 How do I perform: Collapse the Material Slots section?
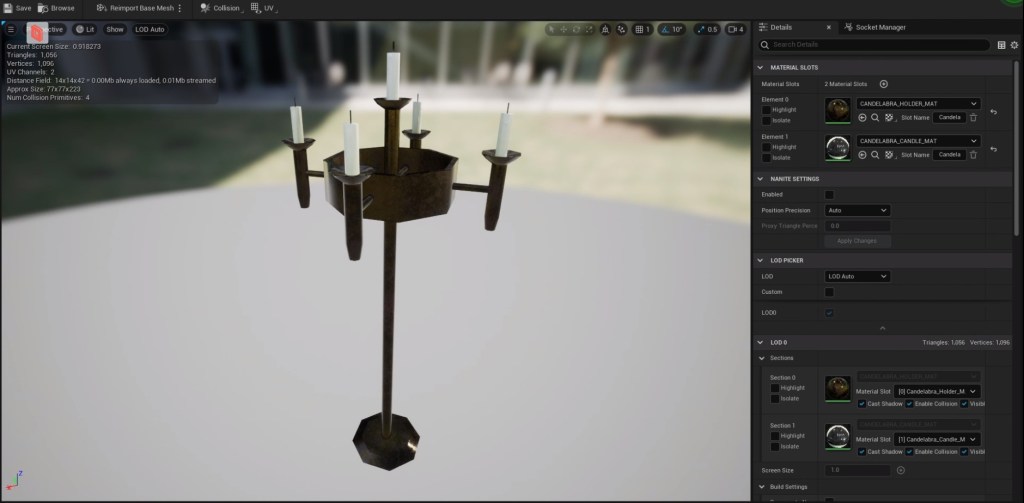tap(761, 67)
